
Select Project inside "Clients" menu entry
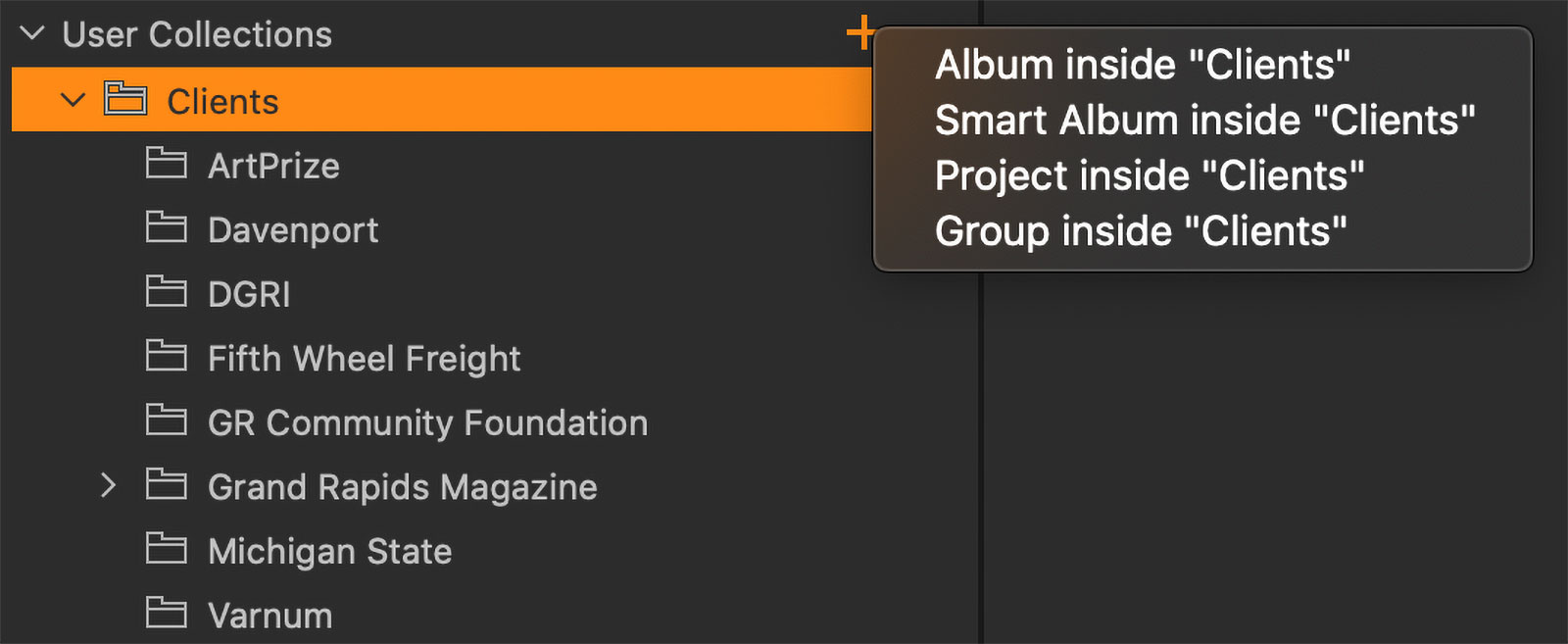point(1150,176)
